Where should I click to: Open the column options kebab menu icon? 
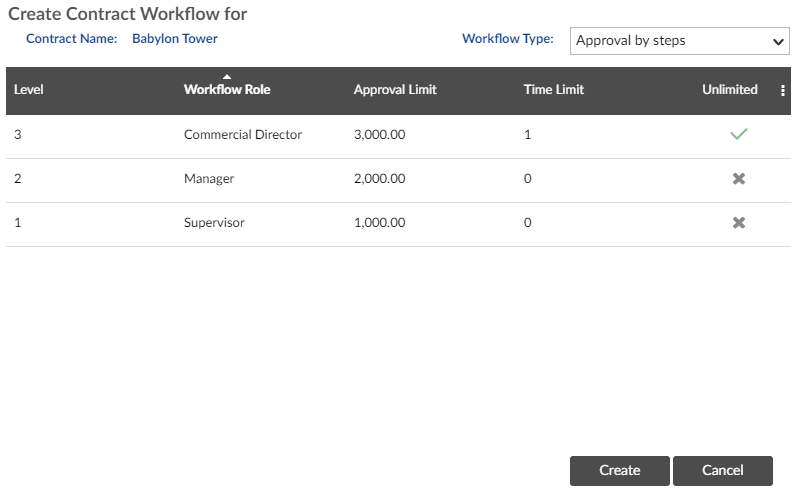pos(783,91)
